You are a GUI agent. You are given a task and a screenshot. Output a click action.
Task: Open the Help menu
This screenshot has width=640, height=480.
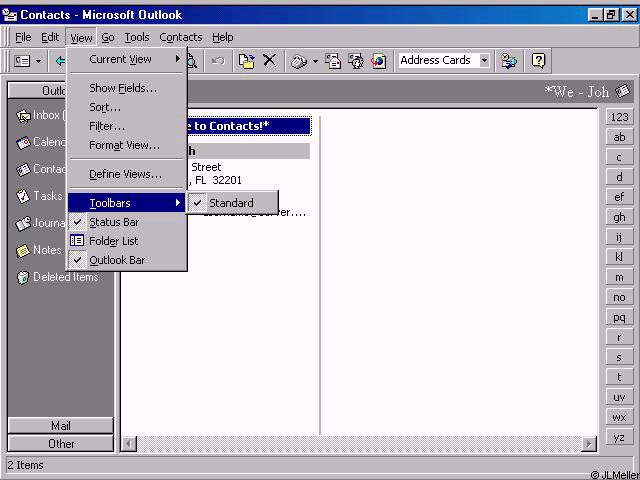pyautogui.click(x=222, y=37)
